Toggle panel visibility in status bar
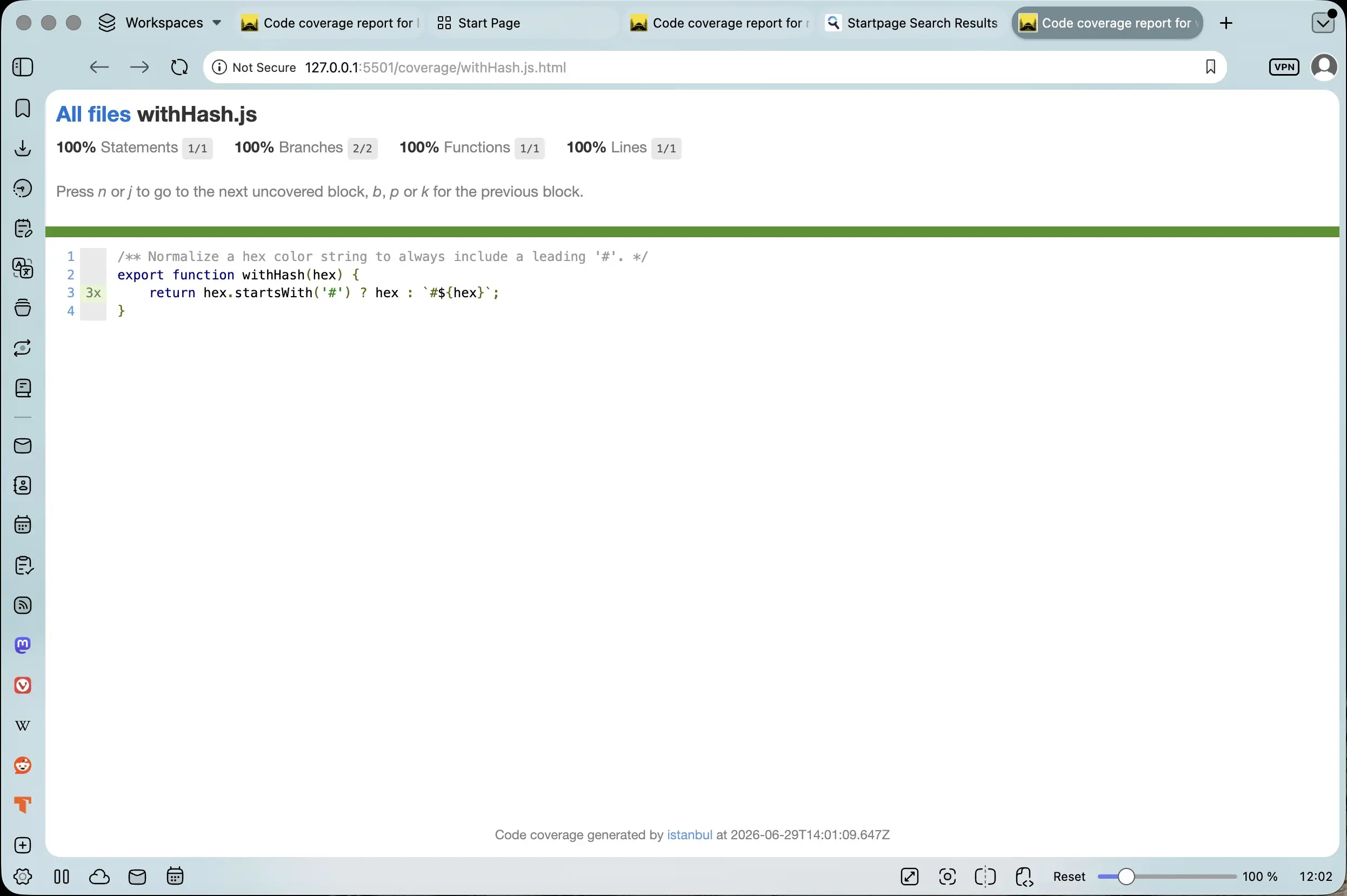The height and width of the screenshot is (896, 1347). [62, 877]
